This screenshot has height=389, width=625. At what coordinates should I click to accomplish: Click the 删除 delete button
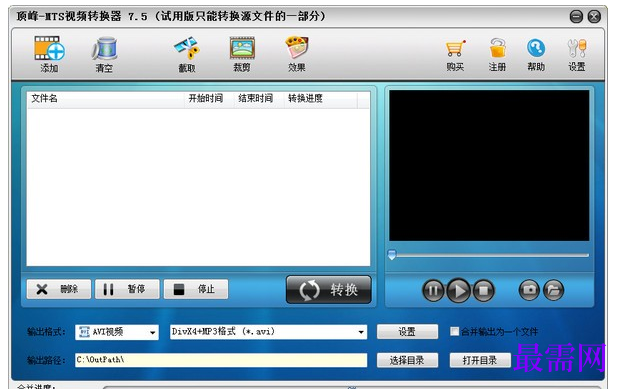coord(59,289)
